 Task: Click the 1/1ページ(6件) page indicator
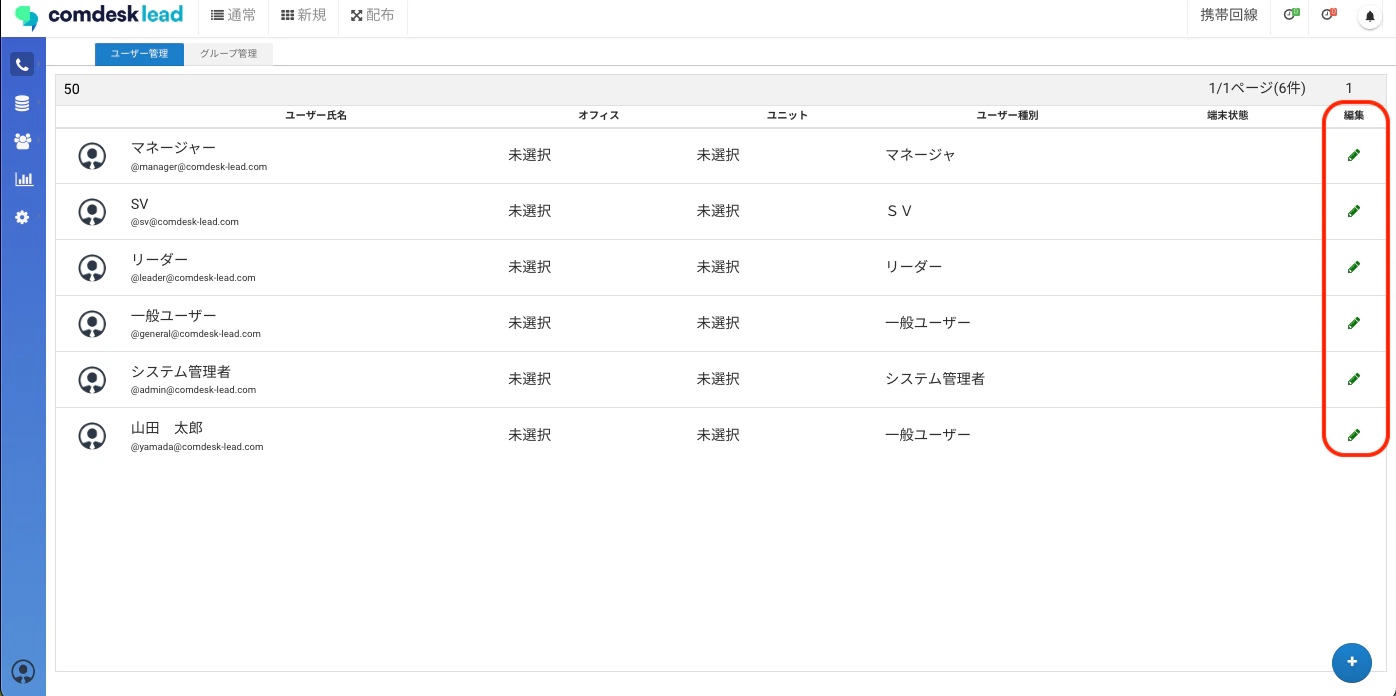point(1257,88)
